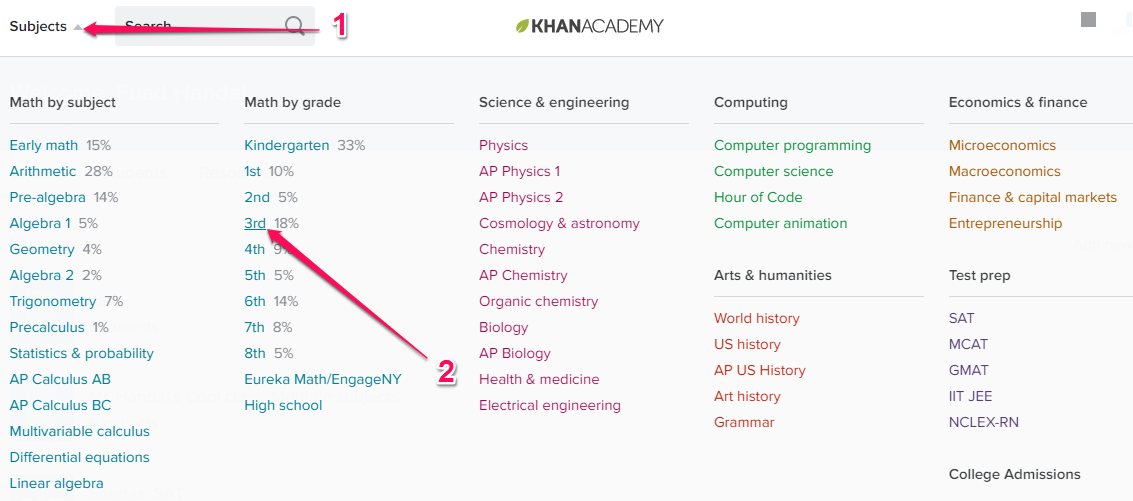1133x501 pixels.
Task: Click the search magnifying glass icon
Action: (295, 26)
